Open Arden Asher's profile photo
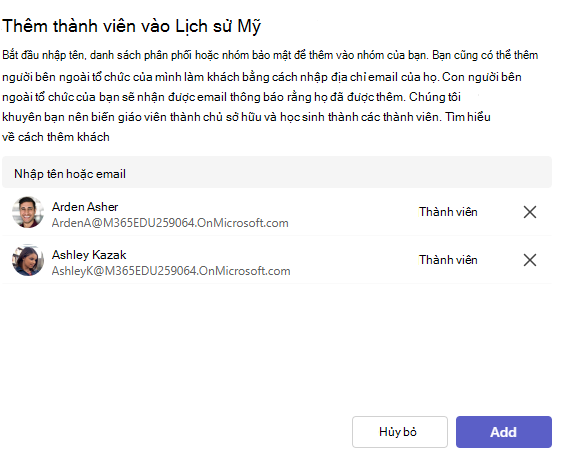 pos(28,212)
